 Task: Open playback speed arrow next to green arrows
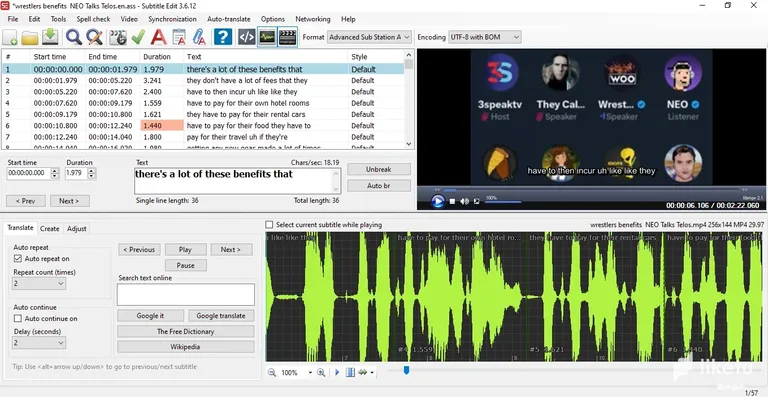click(372, 373)
